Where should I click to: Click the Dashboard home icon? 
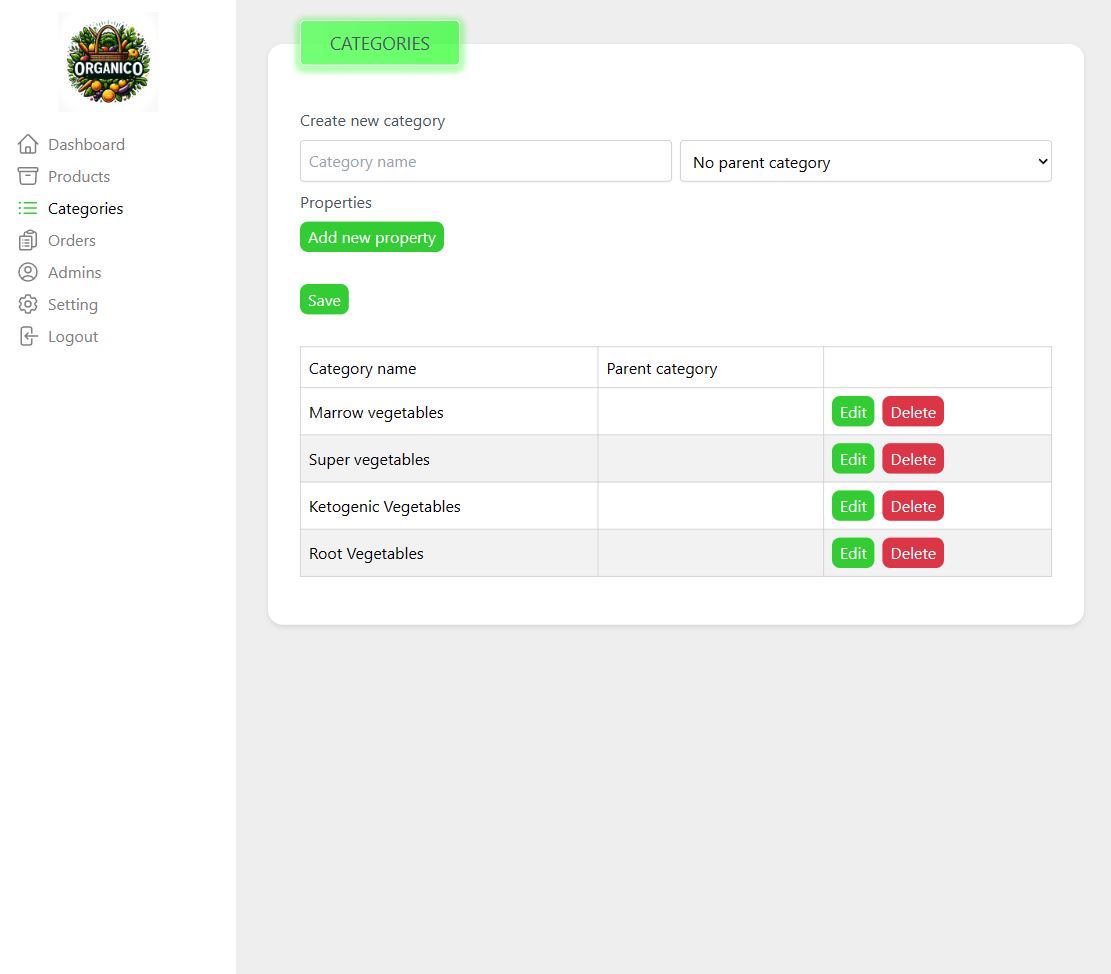(28, 144)
